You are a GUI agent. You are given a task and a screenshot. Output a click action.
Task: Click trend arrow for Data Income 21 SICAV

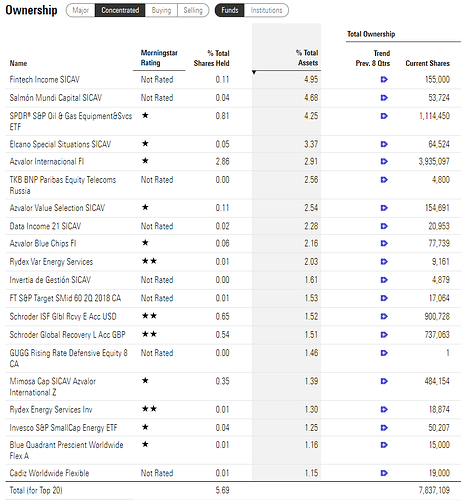click(x=384, y=226)
